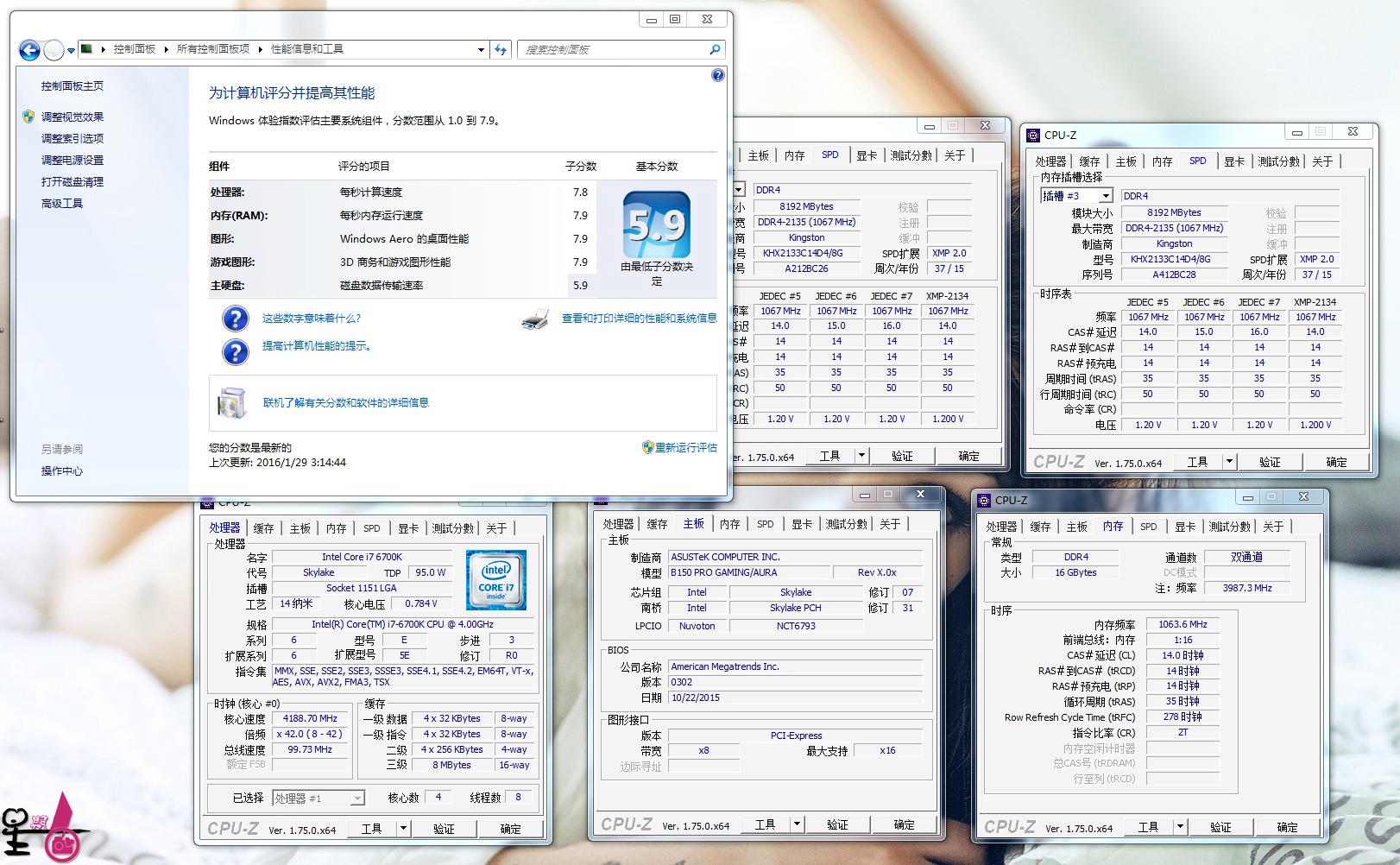1400x865 pixels.
Task: Click 主板 tab in slot #3 SPD window
Action: tap(1126, 161)
